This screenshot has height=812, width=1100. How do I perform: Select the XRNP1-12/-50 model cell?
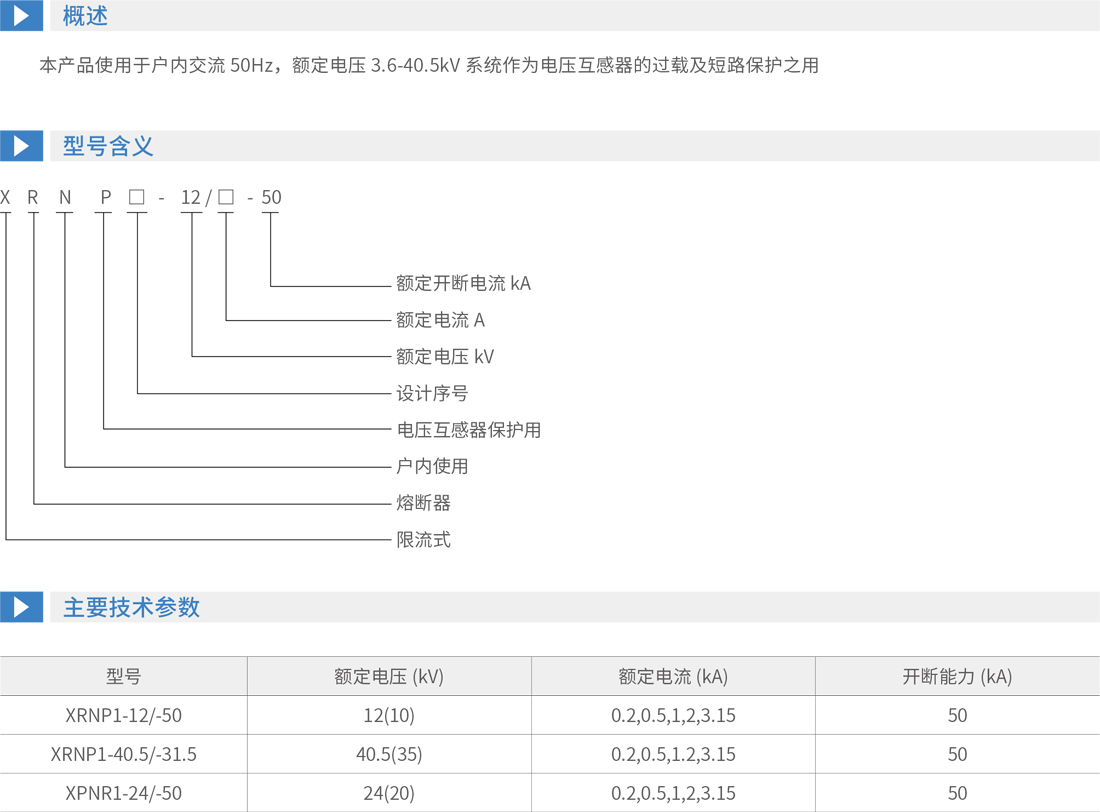[x=123, y=715]
